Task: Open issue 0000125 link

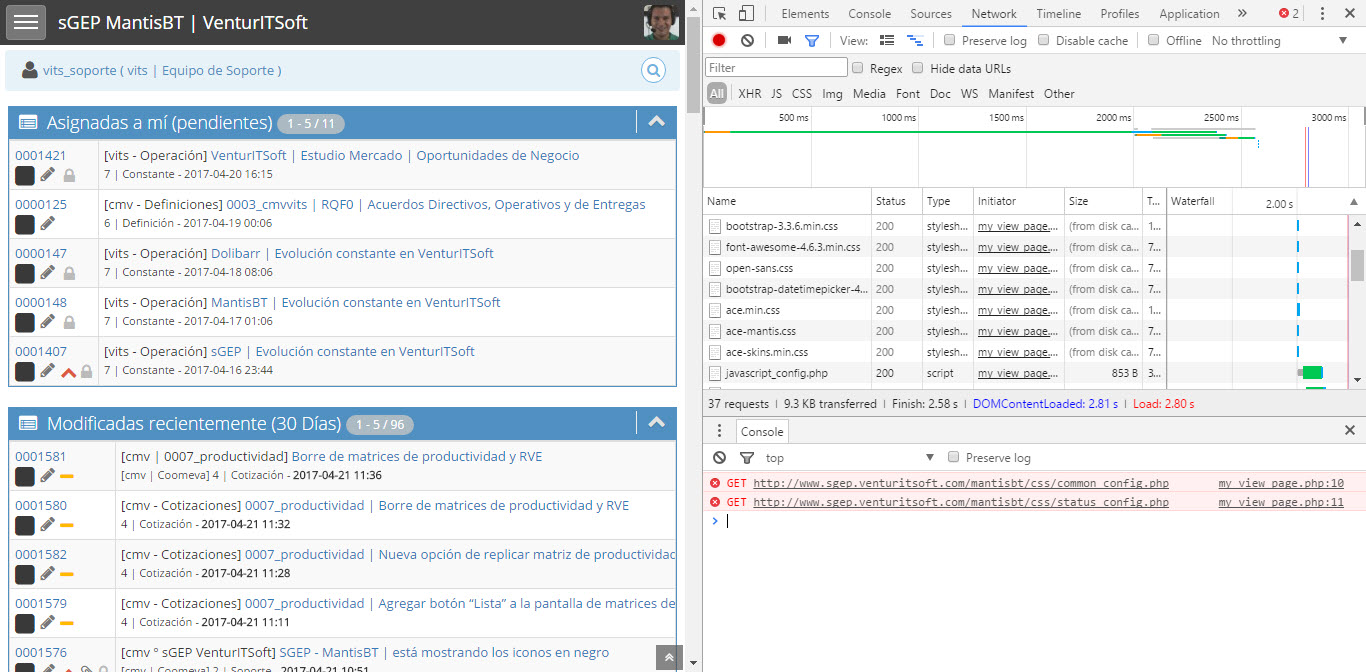Action: click(41, 205)
